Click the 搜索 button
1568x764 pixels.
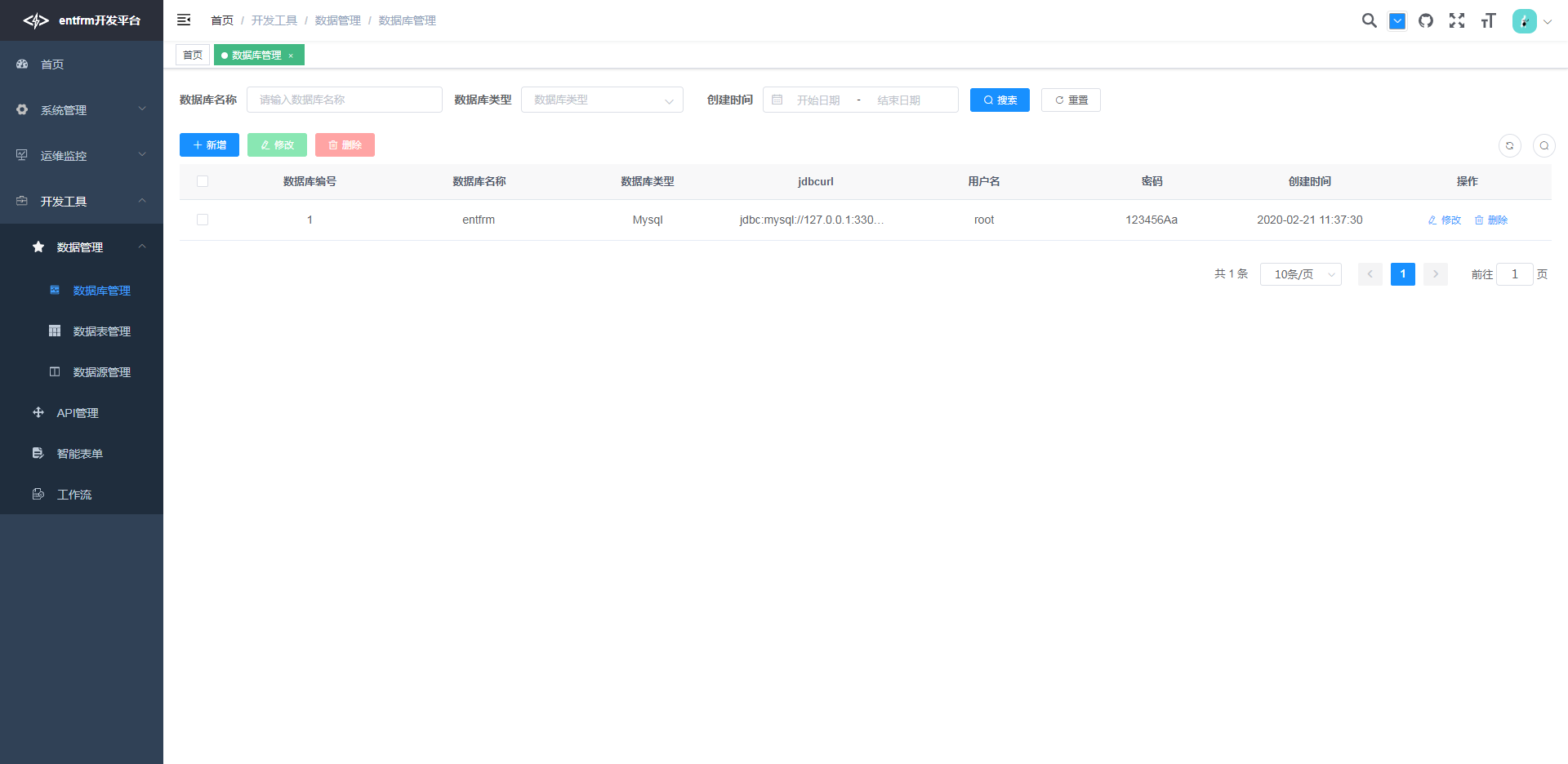[x=1000, y=100]
